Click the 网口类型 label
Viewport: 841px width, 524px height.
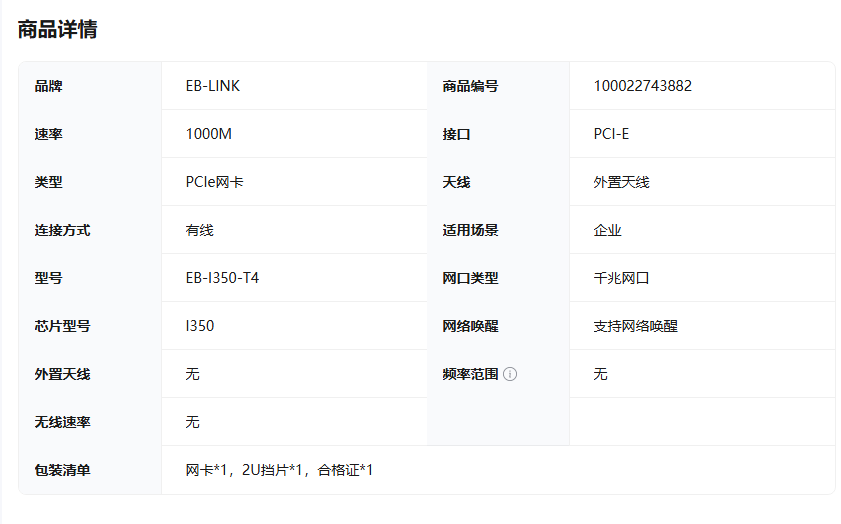(470, 278)
